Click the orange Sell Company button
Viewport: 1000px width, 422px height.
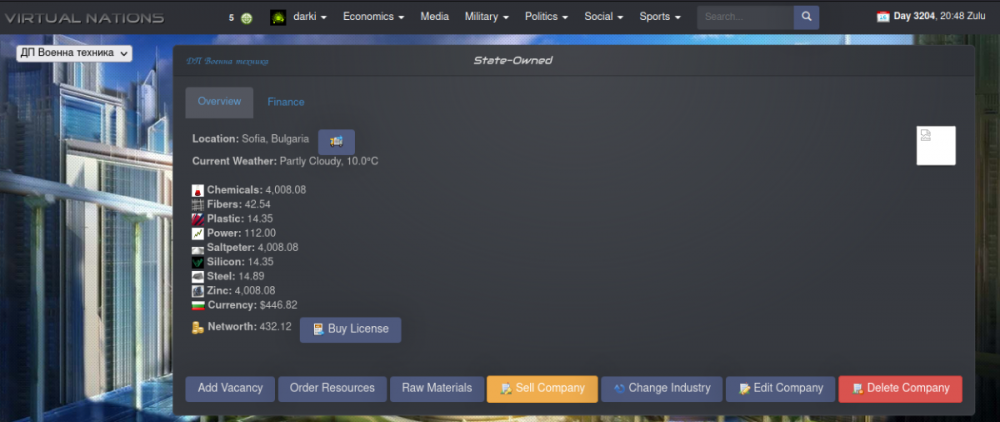coord(542,388)
